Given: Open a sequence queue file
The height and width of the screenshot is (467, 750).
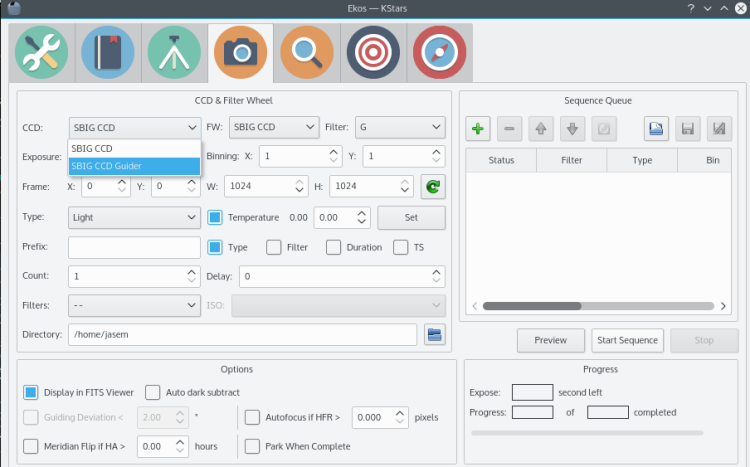Looking at the screenshot, I should coord(656,129).
